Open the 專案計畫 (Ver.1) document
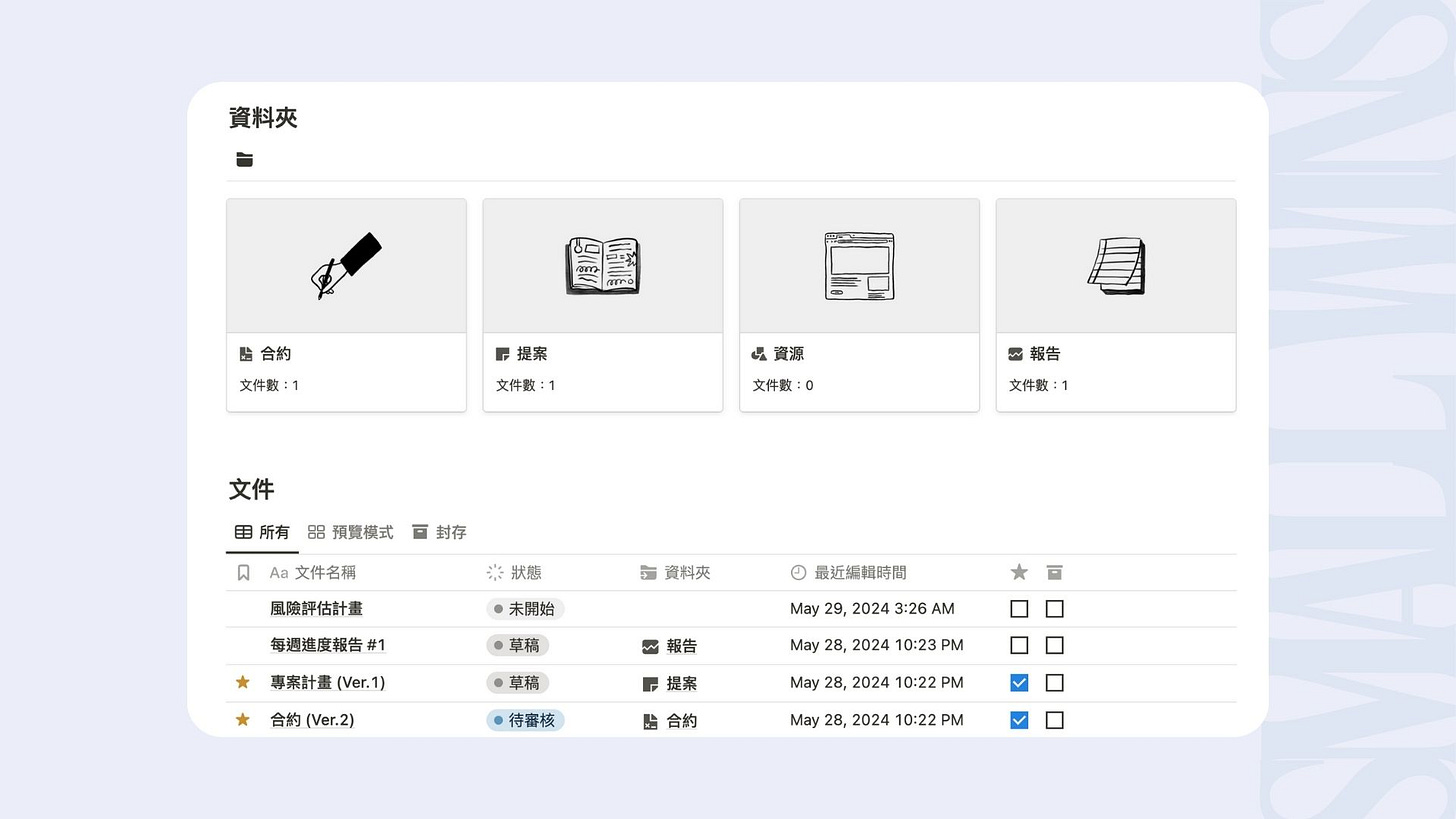 328,683
